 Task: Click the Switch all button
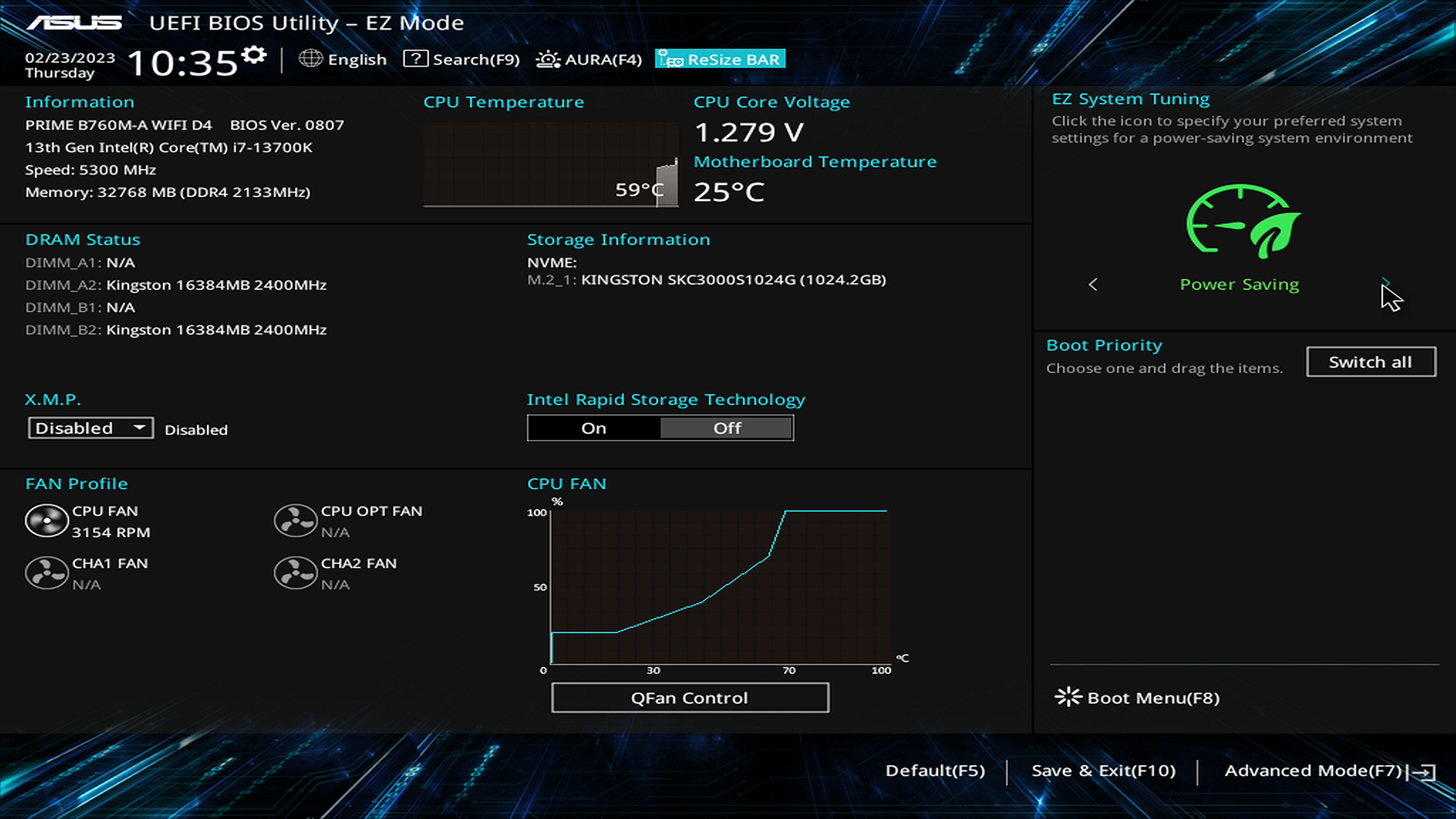tap(1370, 362)
